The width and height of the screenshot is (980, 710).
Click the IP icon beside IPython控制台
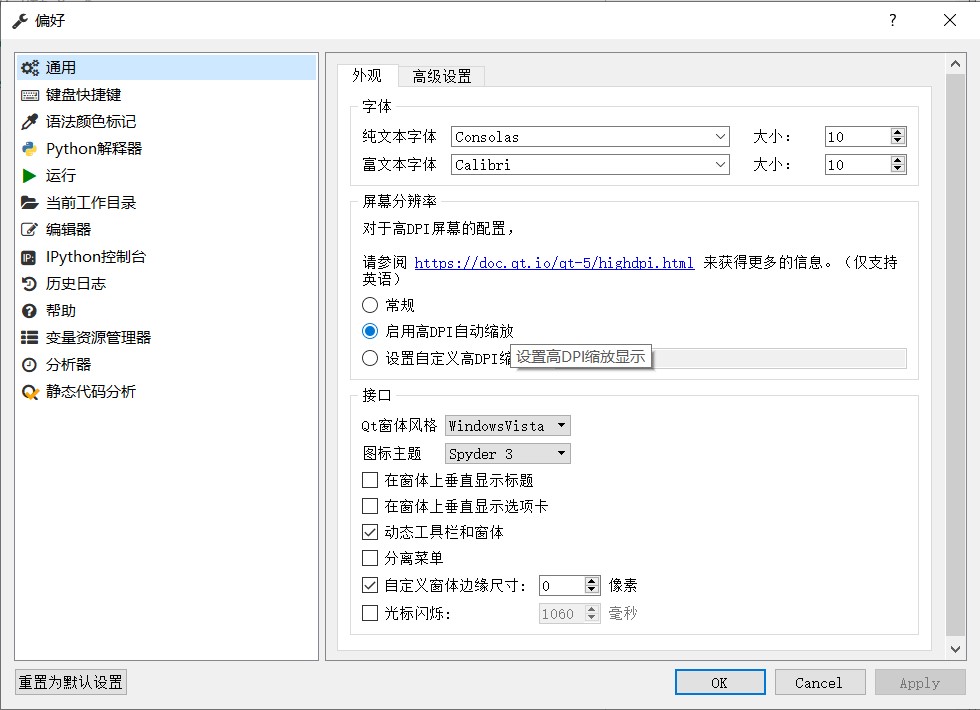29,258
